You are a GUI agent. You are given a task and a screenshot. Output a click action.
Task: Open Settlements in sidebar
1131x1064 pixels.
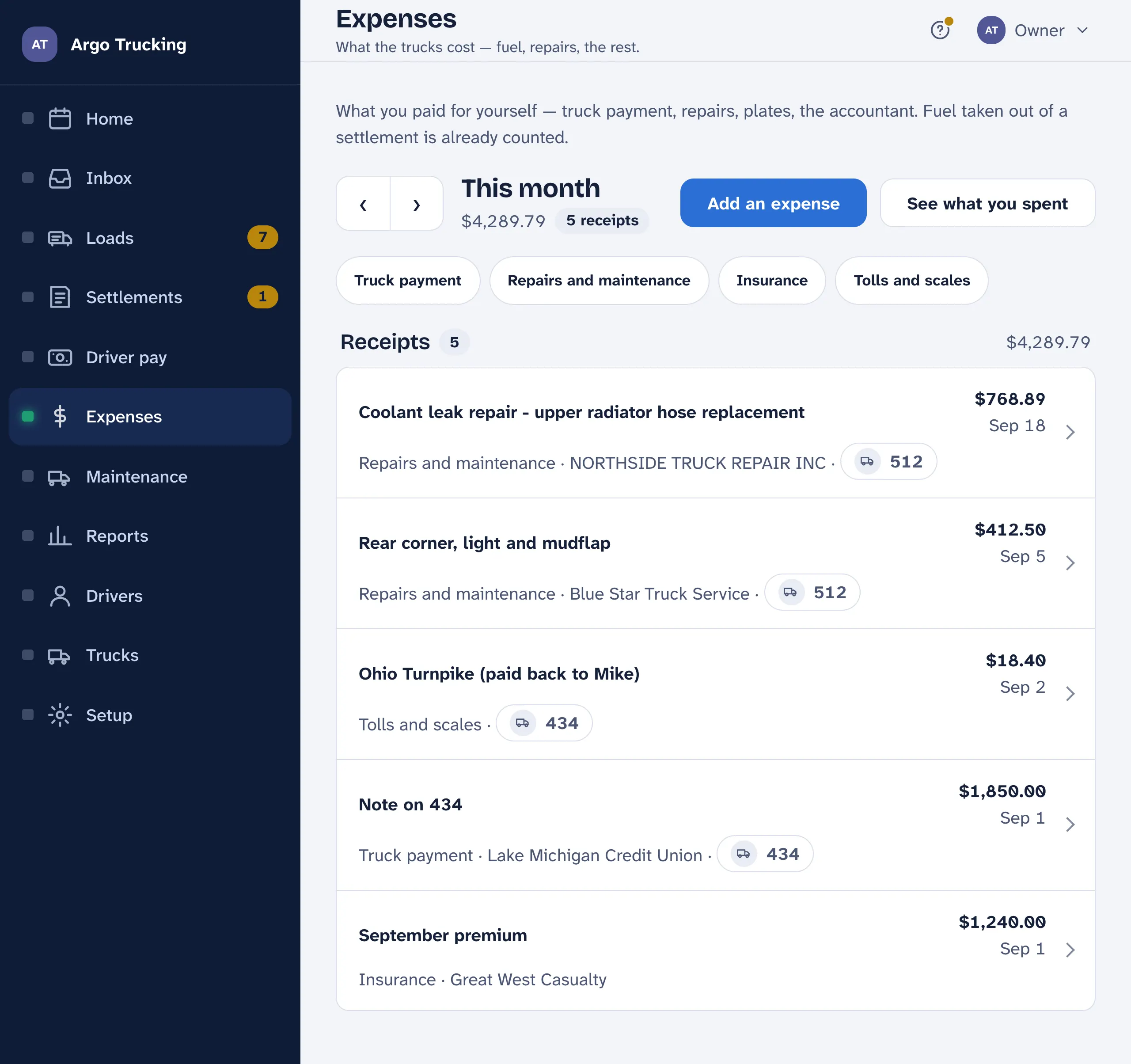tap(150, 297)
